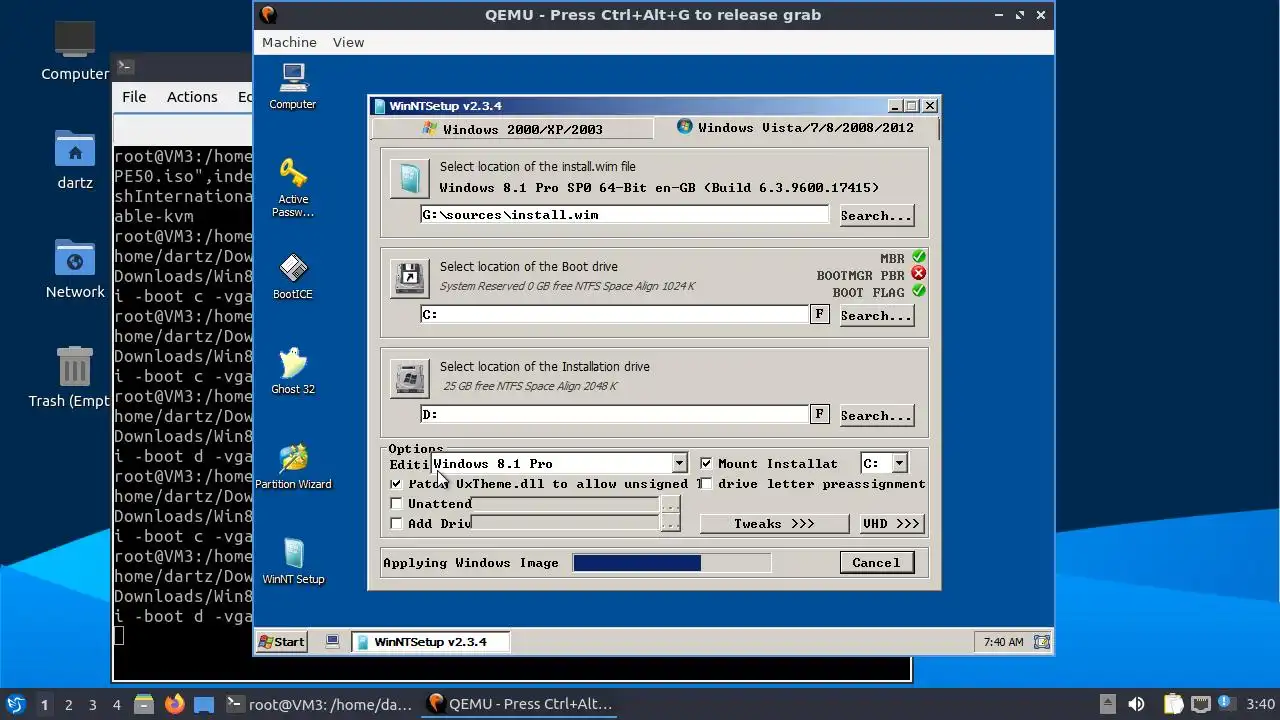Expand the VHD >>> panel
The image size is (1280, 720).
891,523
